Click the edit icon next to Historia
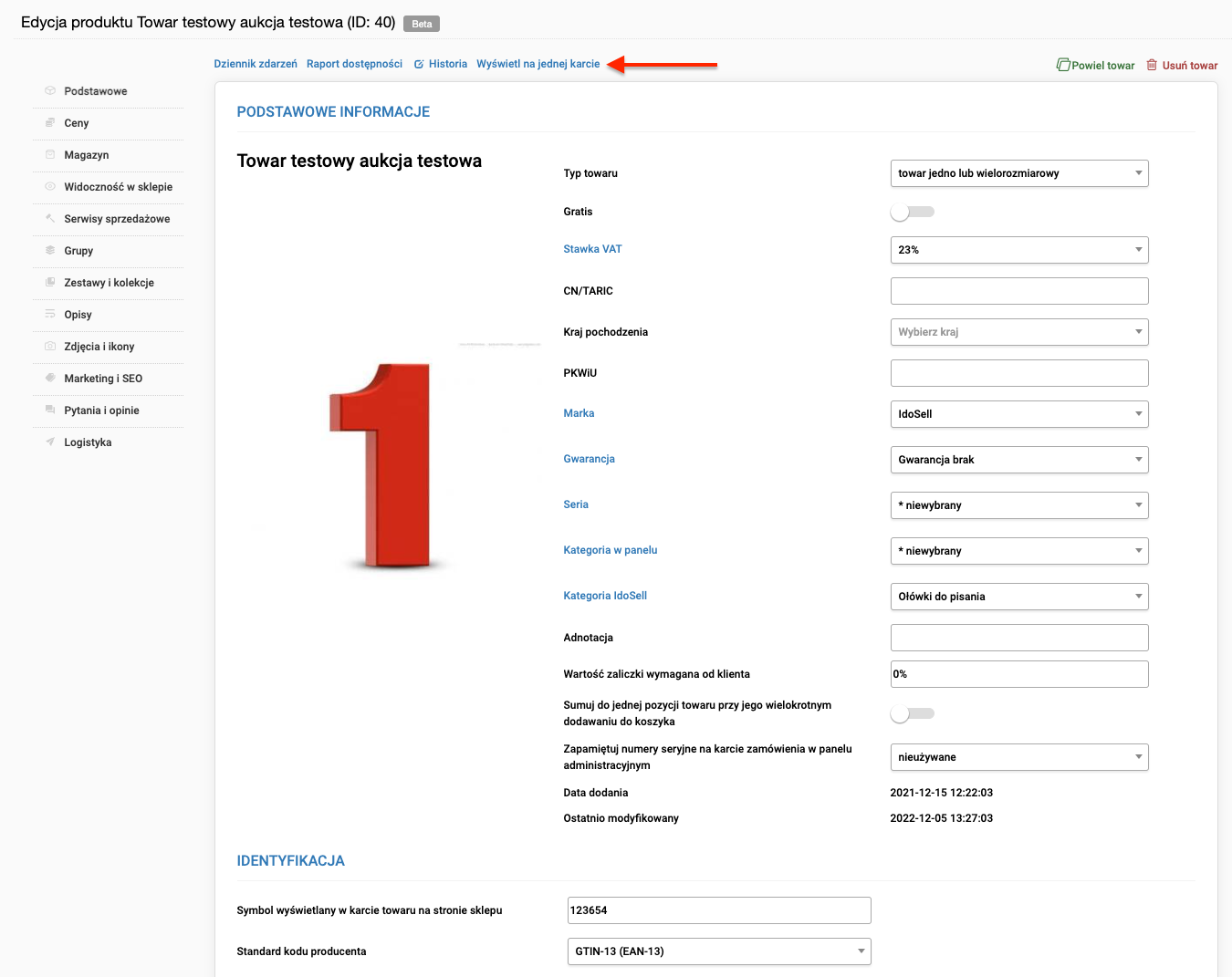The height and width of the screenshot is (977, 1232). point(419,64)
